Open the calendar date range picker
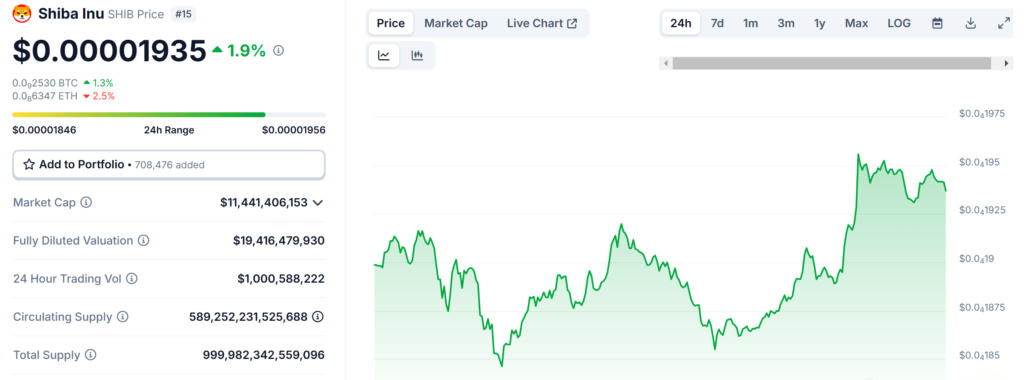Screen dimensions: 1024x380 click(937, 24)
